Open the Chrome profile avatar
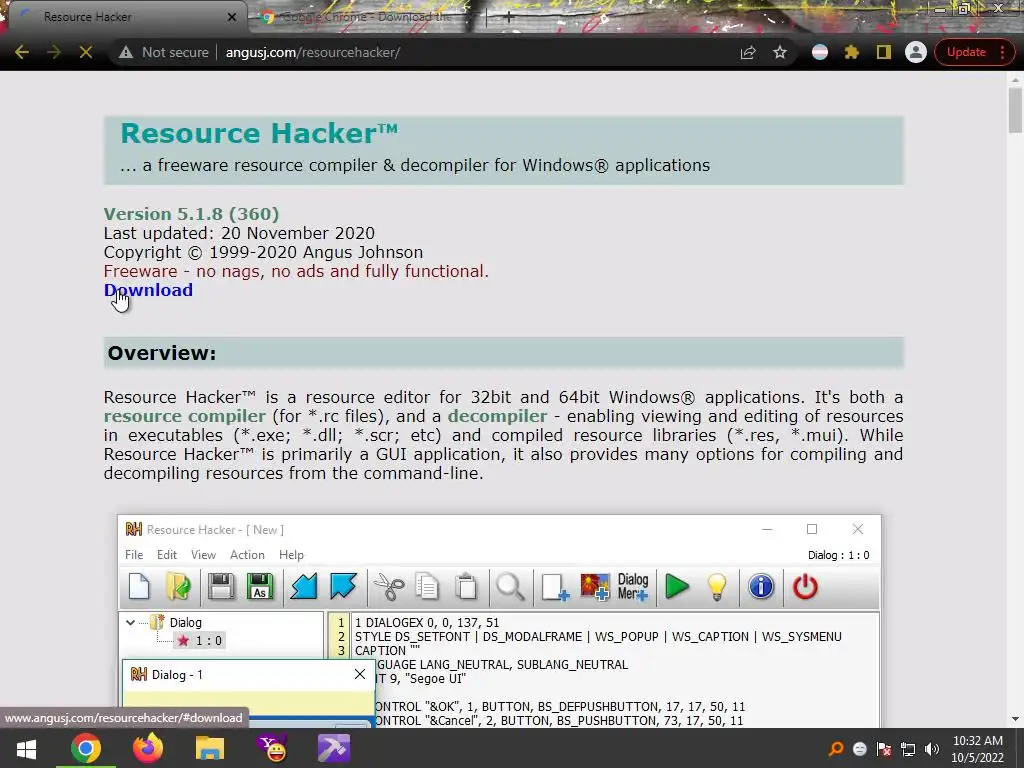 tap(916, 52)
